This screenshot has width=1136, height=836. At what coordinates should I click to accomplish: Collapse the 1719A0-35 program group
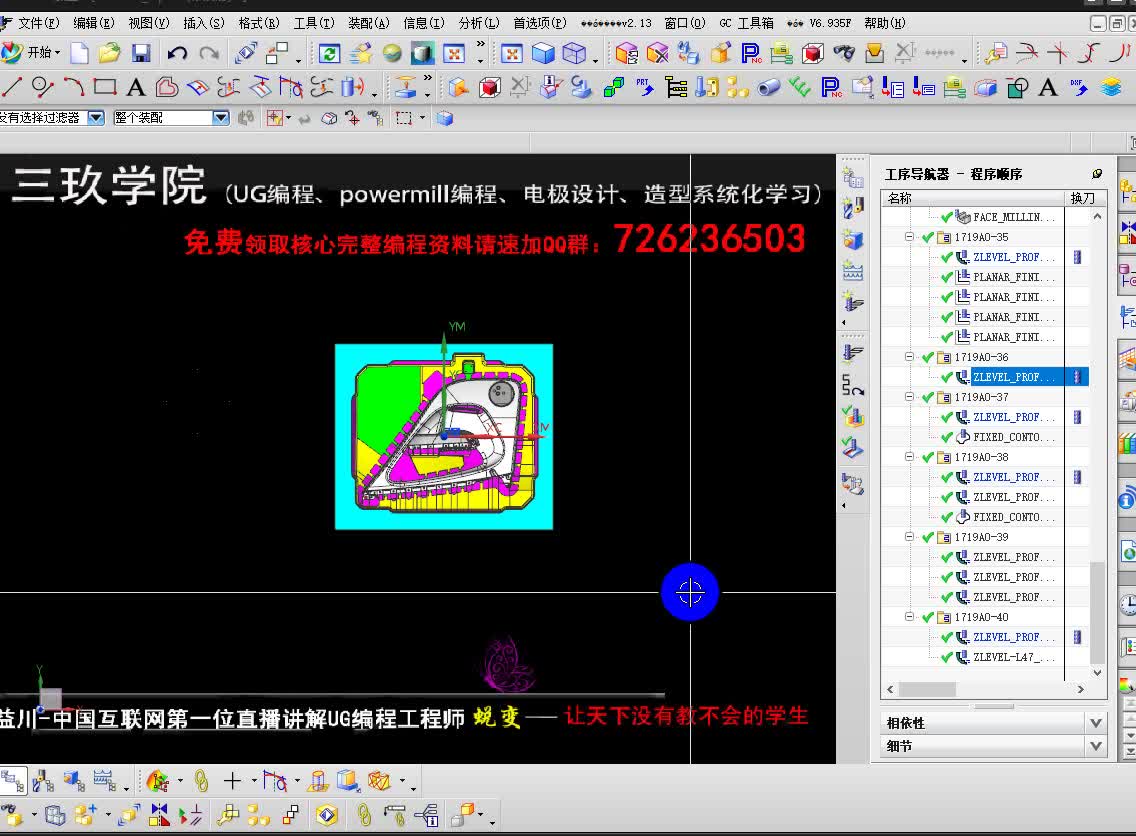coord(908,237)
